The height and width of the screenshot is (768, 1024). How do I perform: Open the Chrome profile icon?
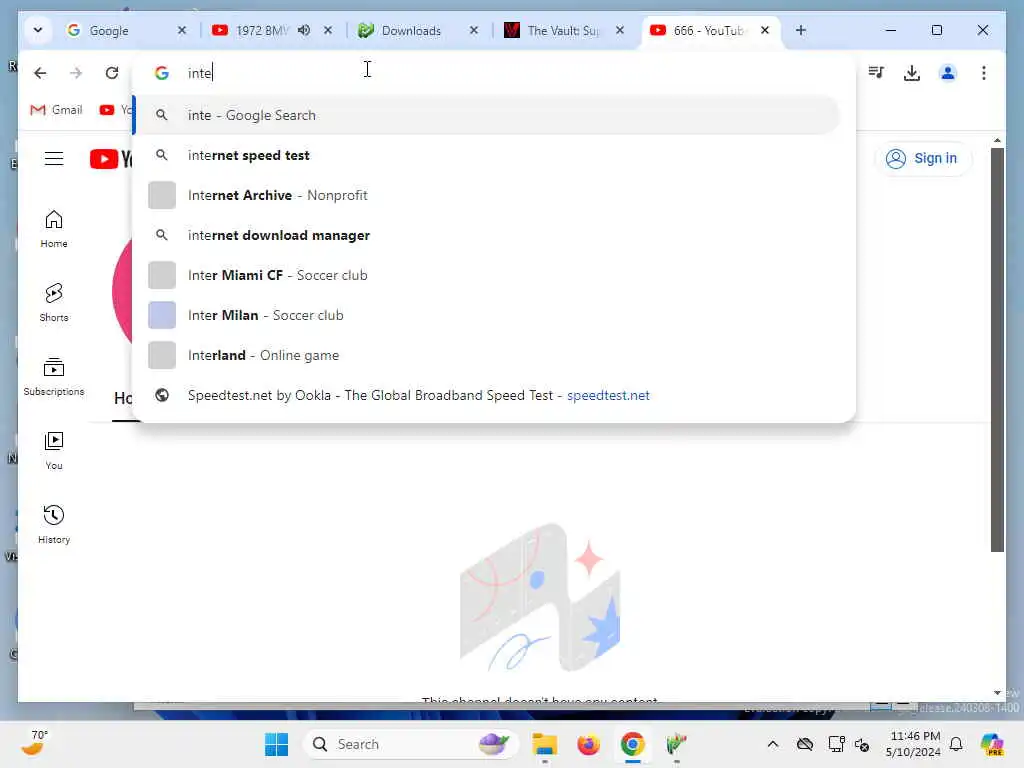coord(948,72)
